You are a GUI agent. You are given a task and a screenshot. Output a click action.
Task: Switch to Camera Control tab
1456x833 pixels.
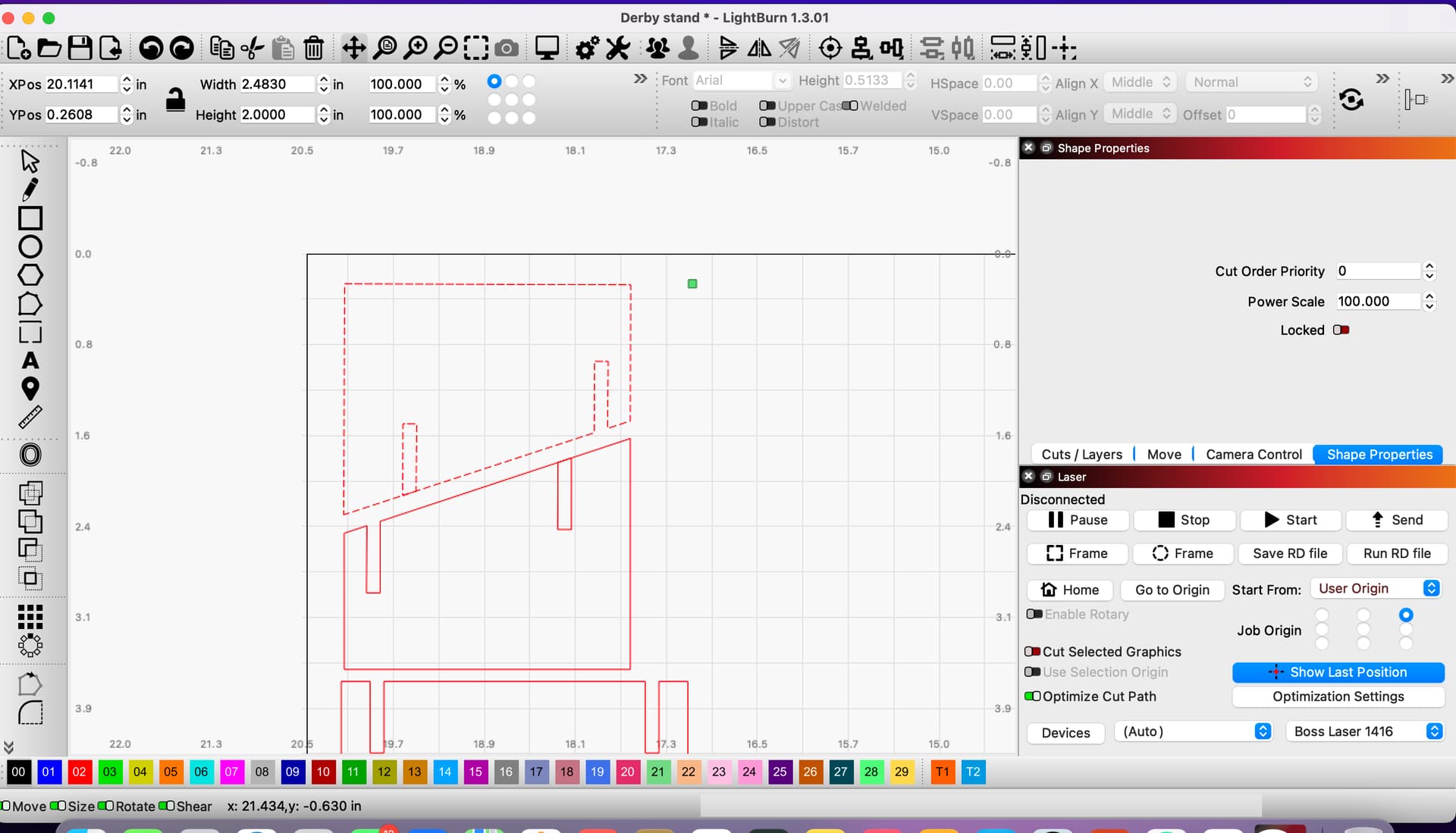(1254, 454)
